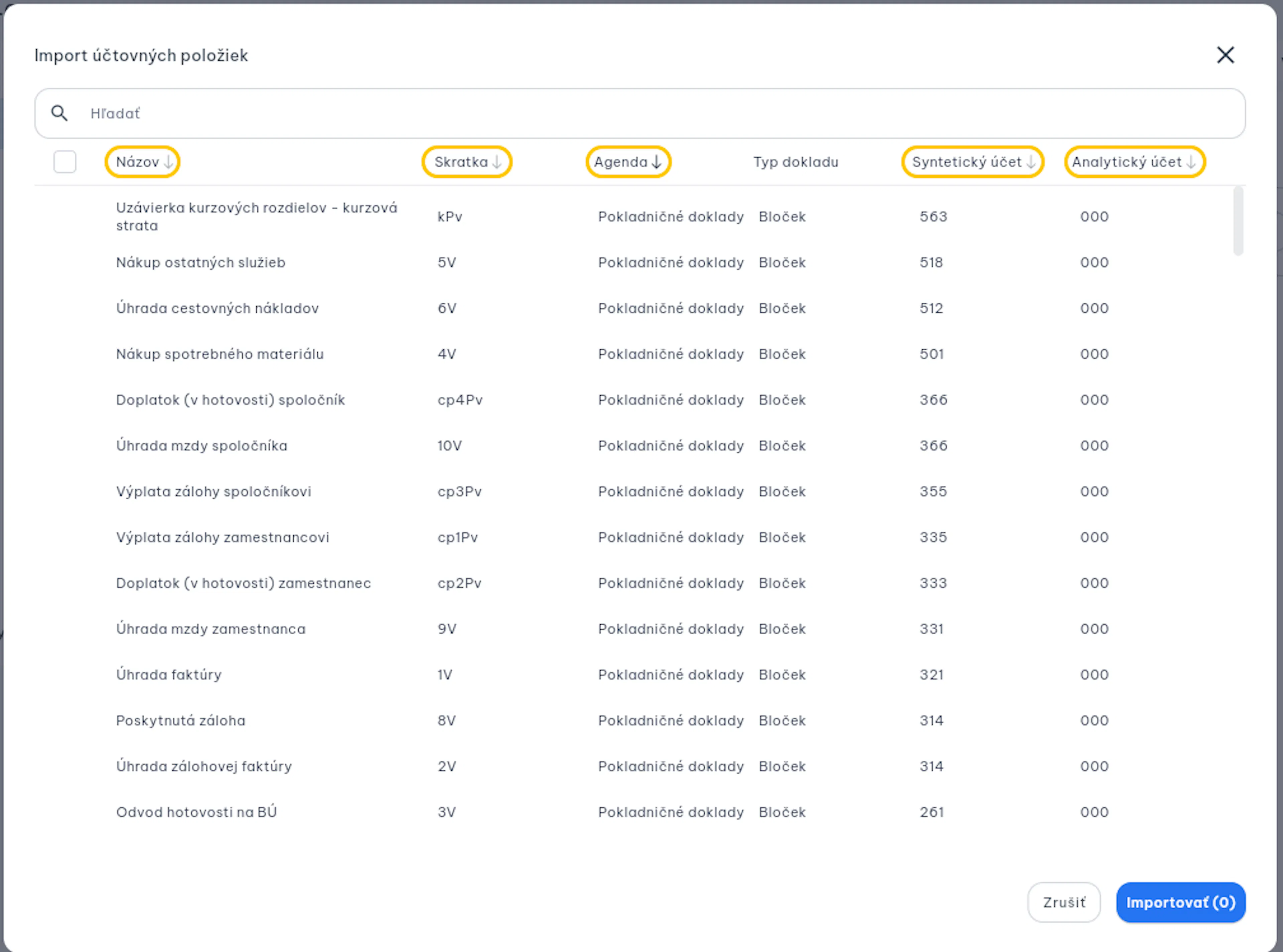This screenshot has width=1283, height=952.
Task: Click synthetic account value 518
Action: point(932,263)
